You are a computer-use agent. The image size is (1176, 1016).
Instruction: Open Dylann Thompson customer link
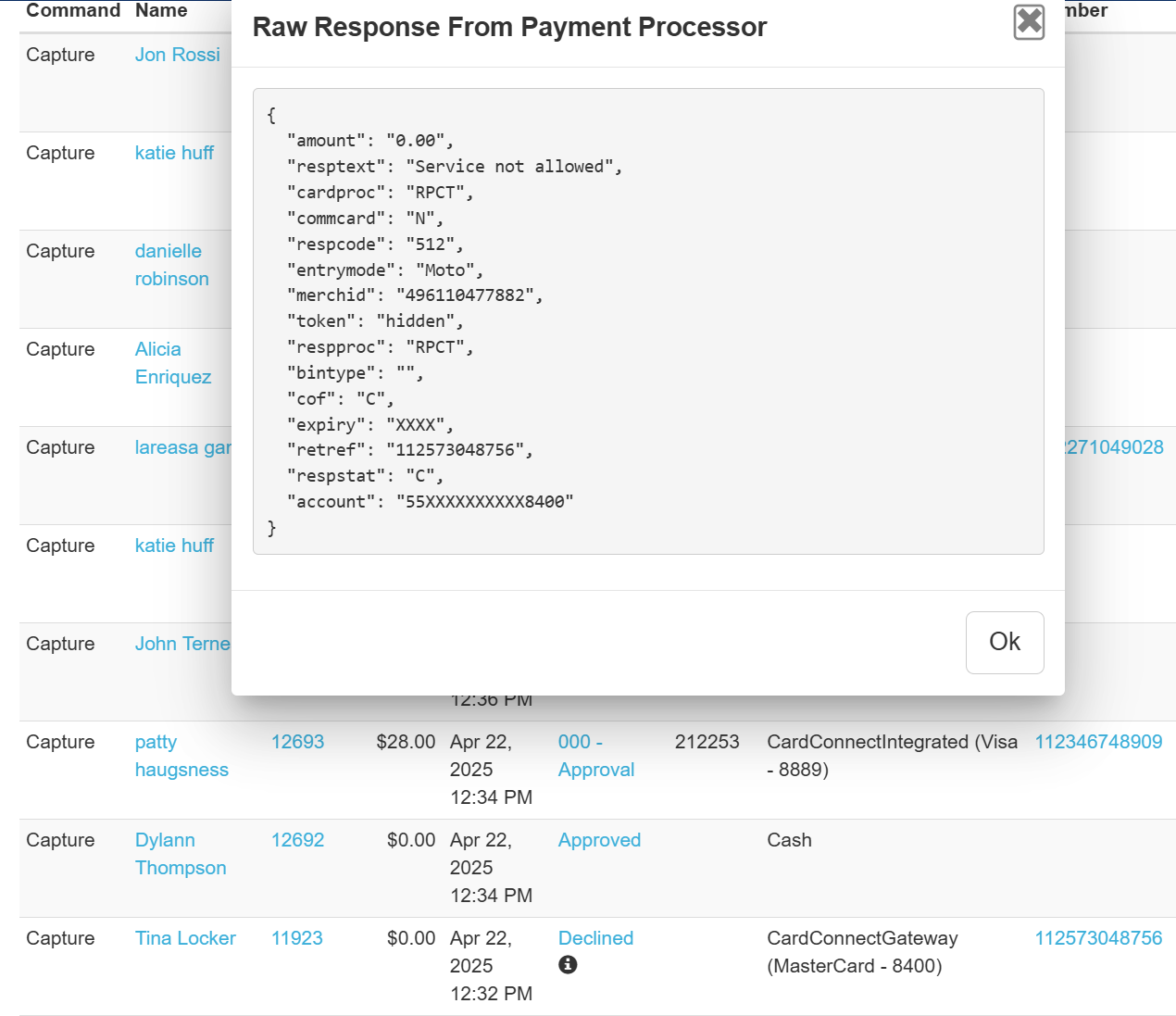click(181, 854)
